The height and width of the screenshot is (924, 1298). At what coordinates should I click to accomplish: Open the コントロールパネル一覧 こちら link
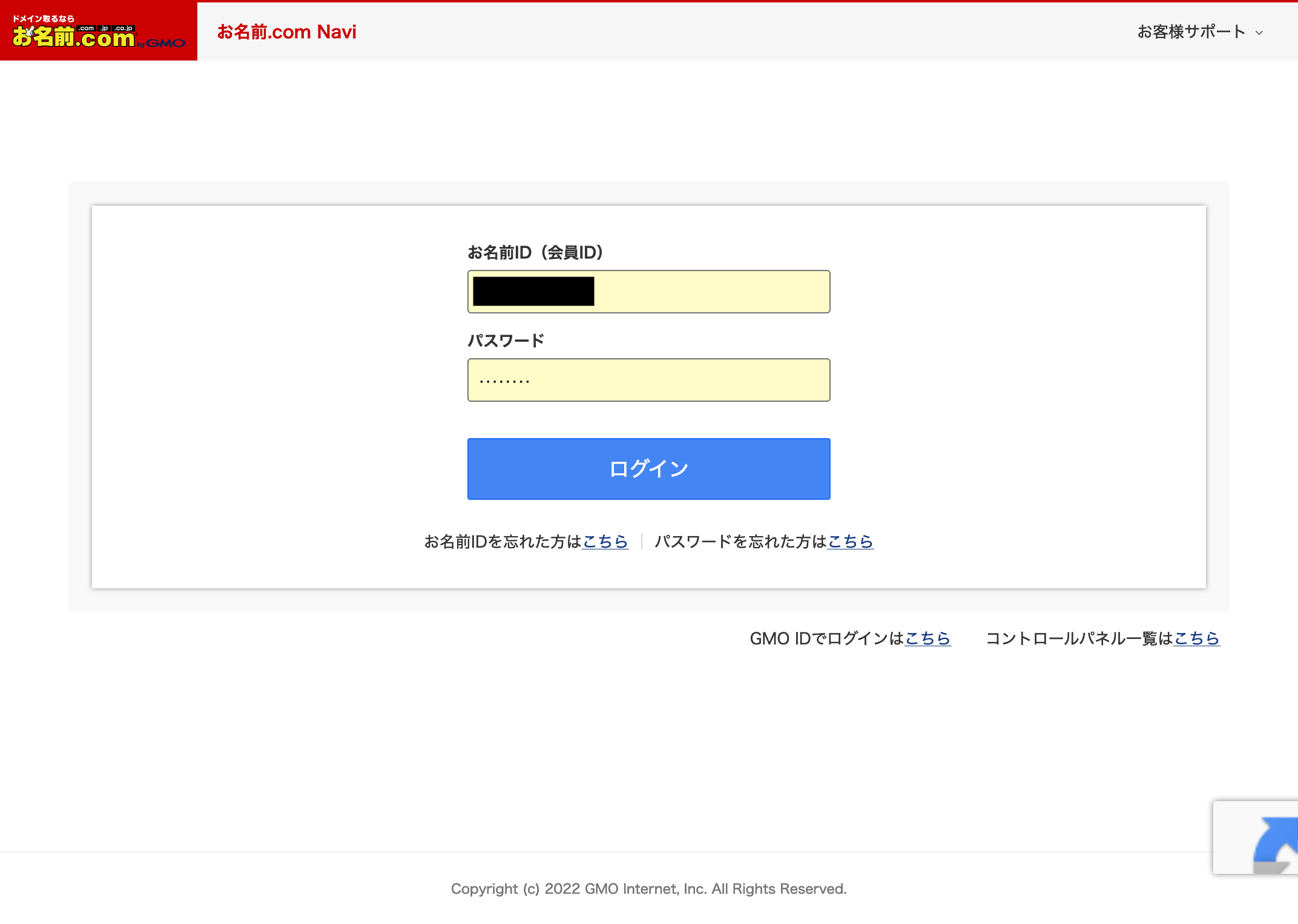1196,638
